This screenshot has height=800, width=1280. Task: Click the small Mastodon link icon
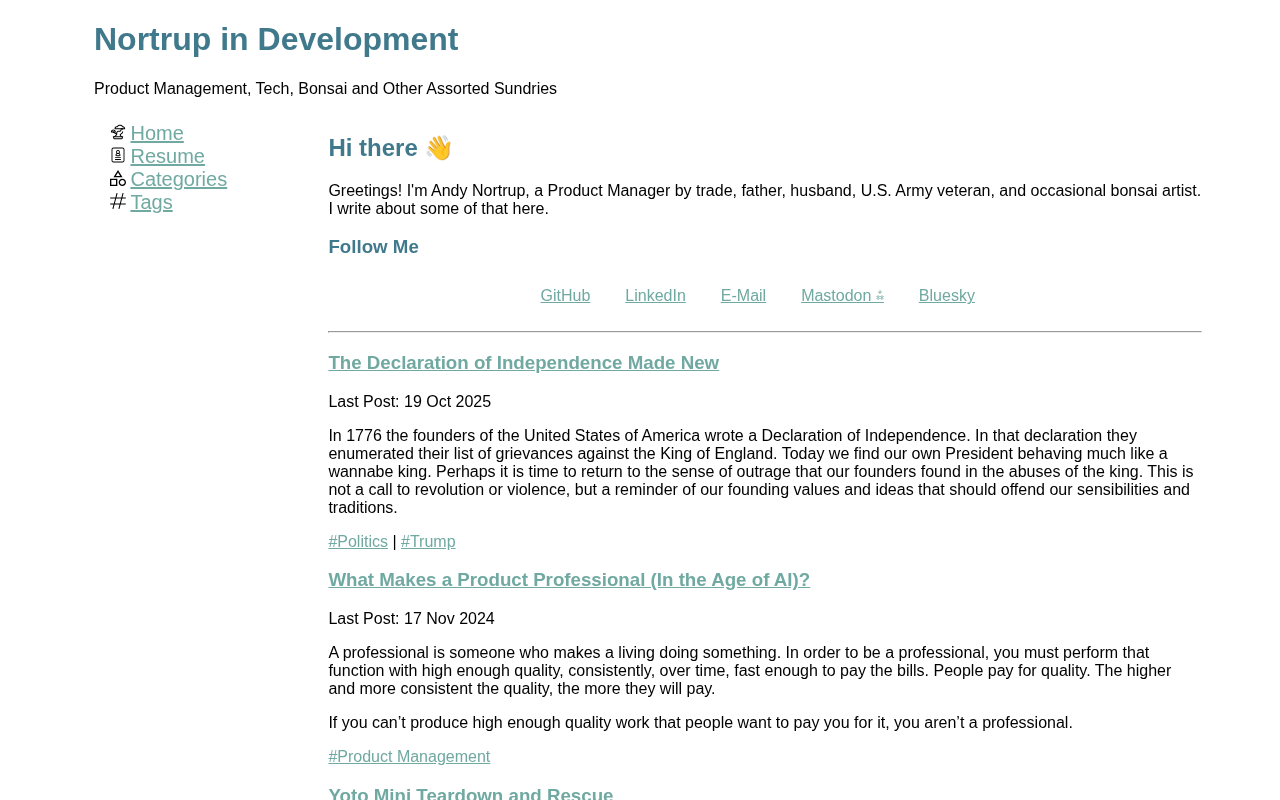click(880, 296)
